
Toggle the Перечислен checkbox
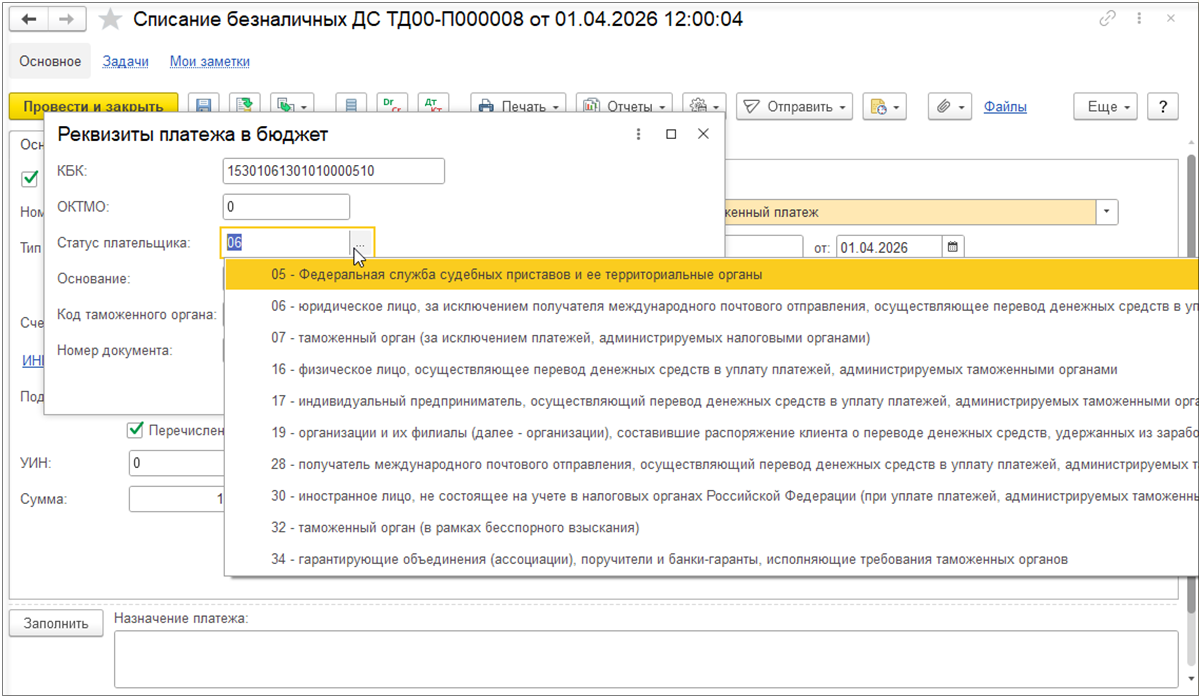coord(135,430)
